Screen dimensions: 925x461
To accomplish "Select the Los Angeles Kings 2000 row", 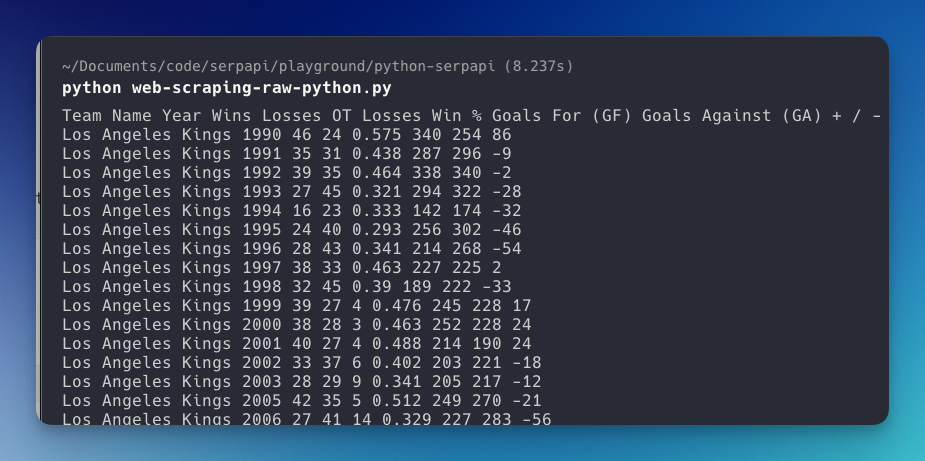I will pos(296,325).
